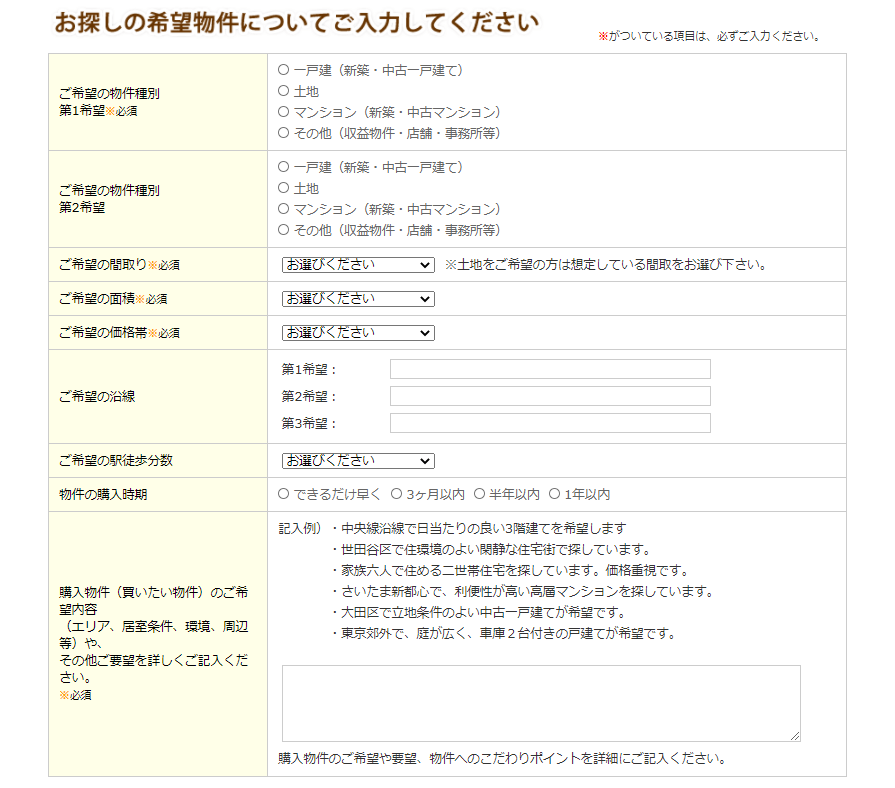Select 一戸建 radio for 第1希望
The width and height of the screenshot is (895, 788).
point(283,70)
